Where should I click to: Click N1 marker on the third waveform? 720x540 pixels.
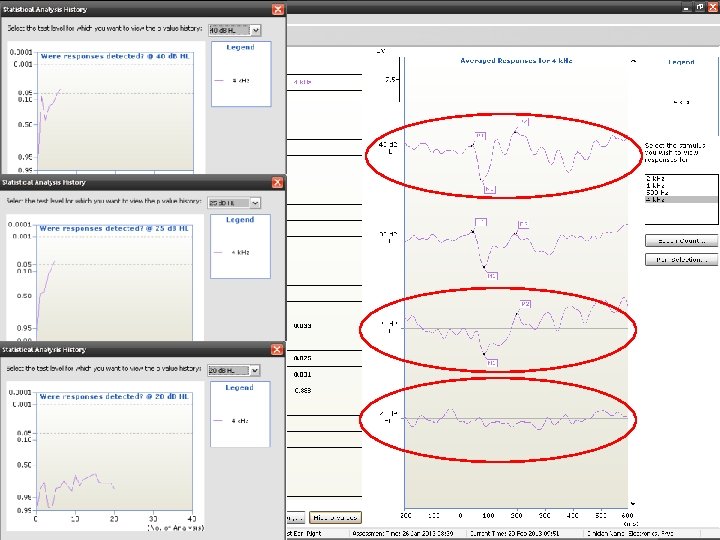492,363
